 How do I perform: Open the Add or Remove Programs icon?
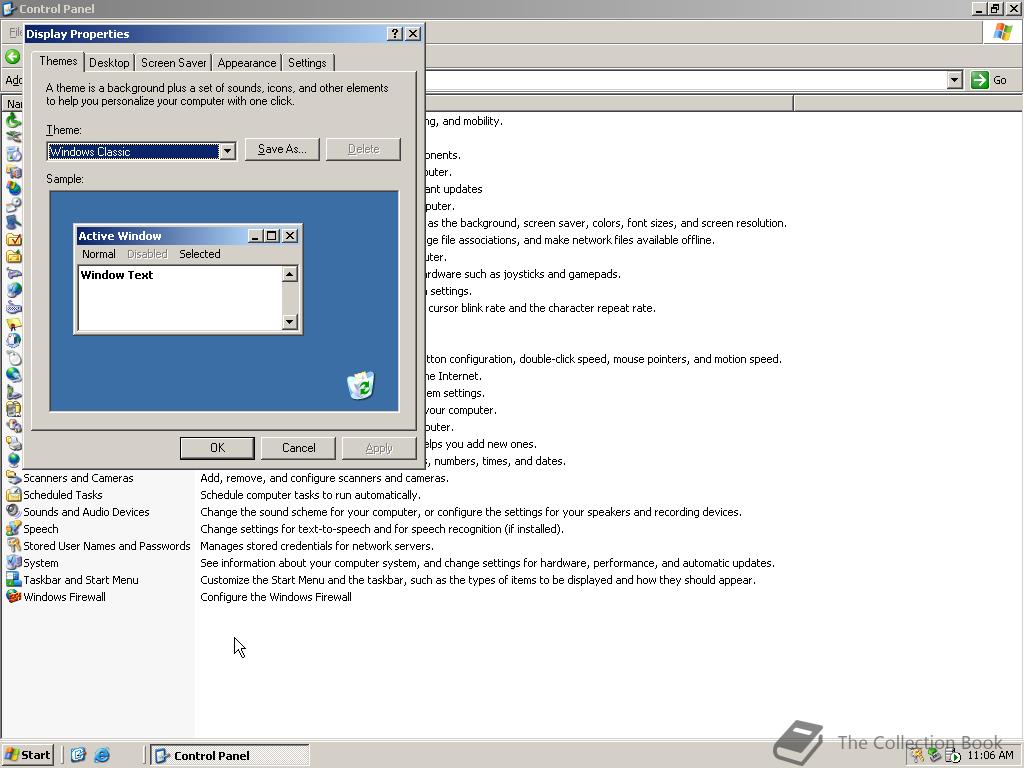tap(13, 155)
